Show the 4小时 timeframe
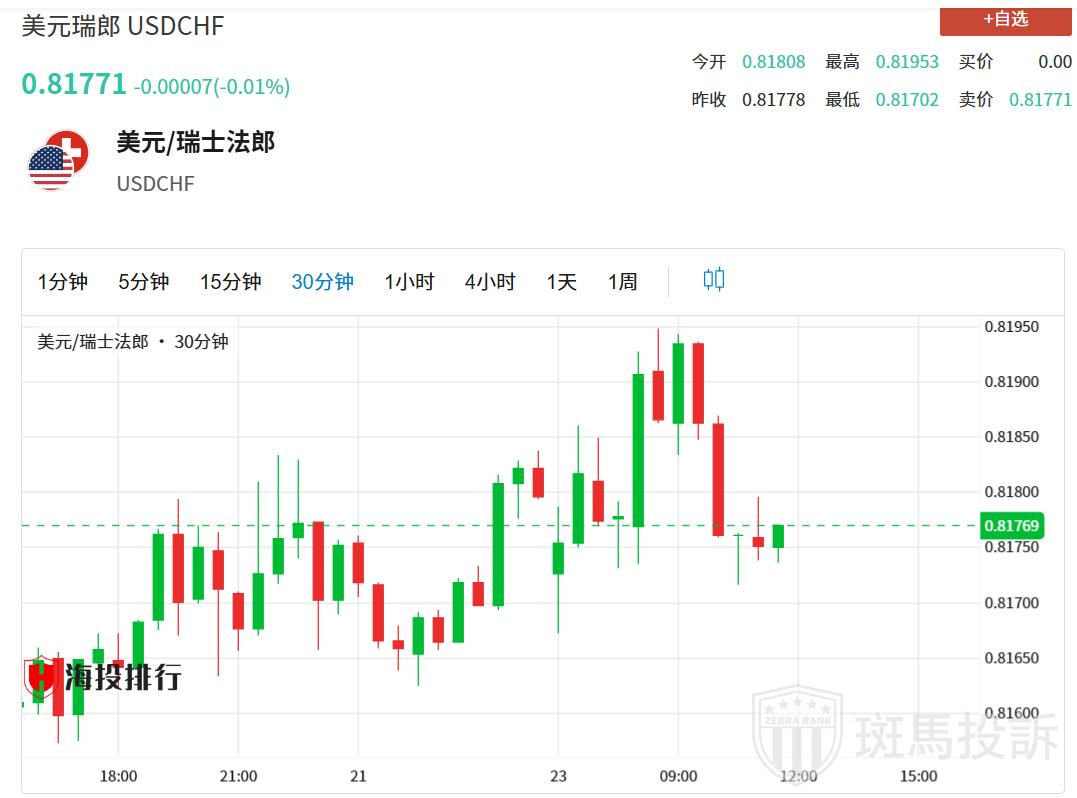Image resolution: width=1077 pixels, height=798 pixels. point(490,282)
